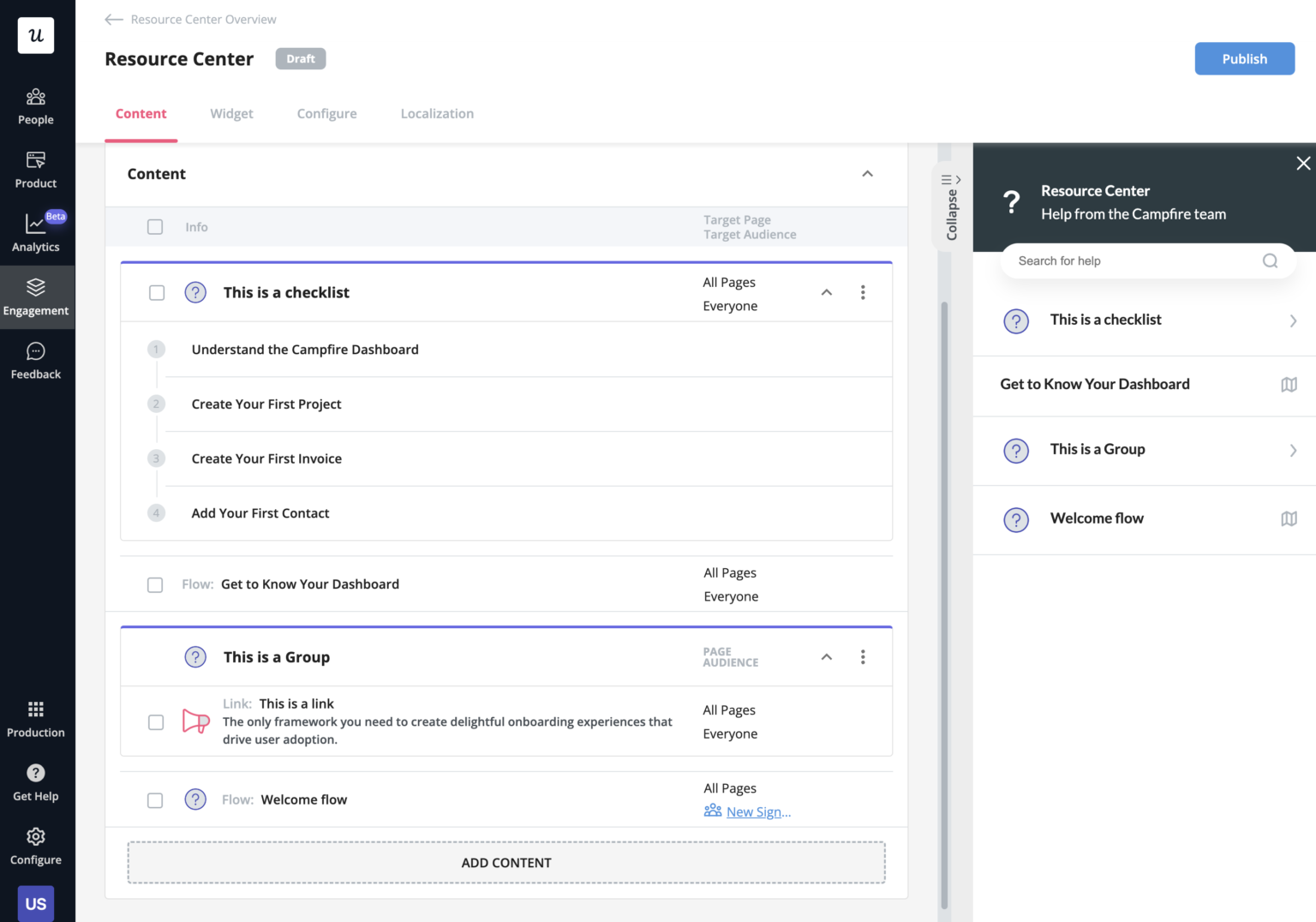Image resolution: width=1316 pixels, height=922 pixels.
Task: Click the question mark icon on 'This is a checklist'
Action: [195, 292]
